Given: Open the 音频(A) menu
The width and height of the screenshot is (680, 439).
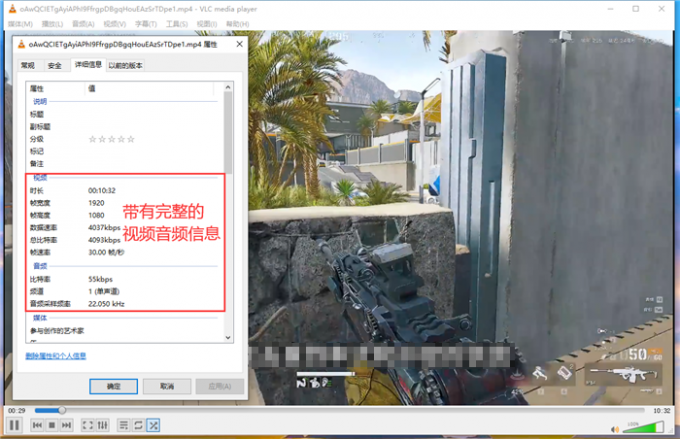Looking at the screenshot, I should coord(83,24).
